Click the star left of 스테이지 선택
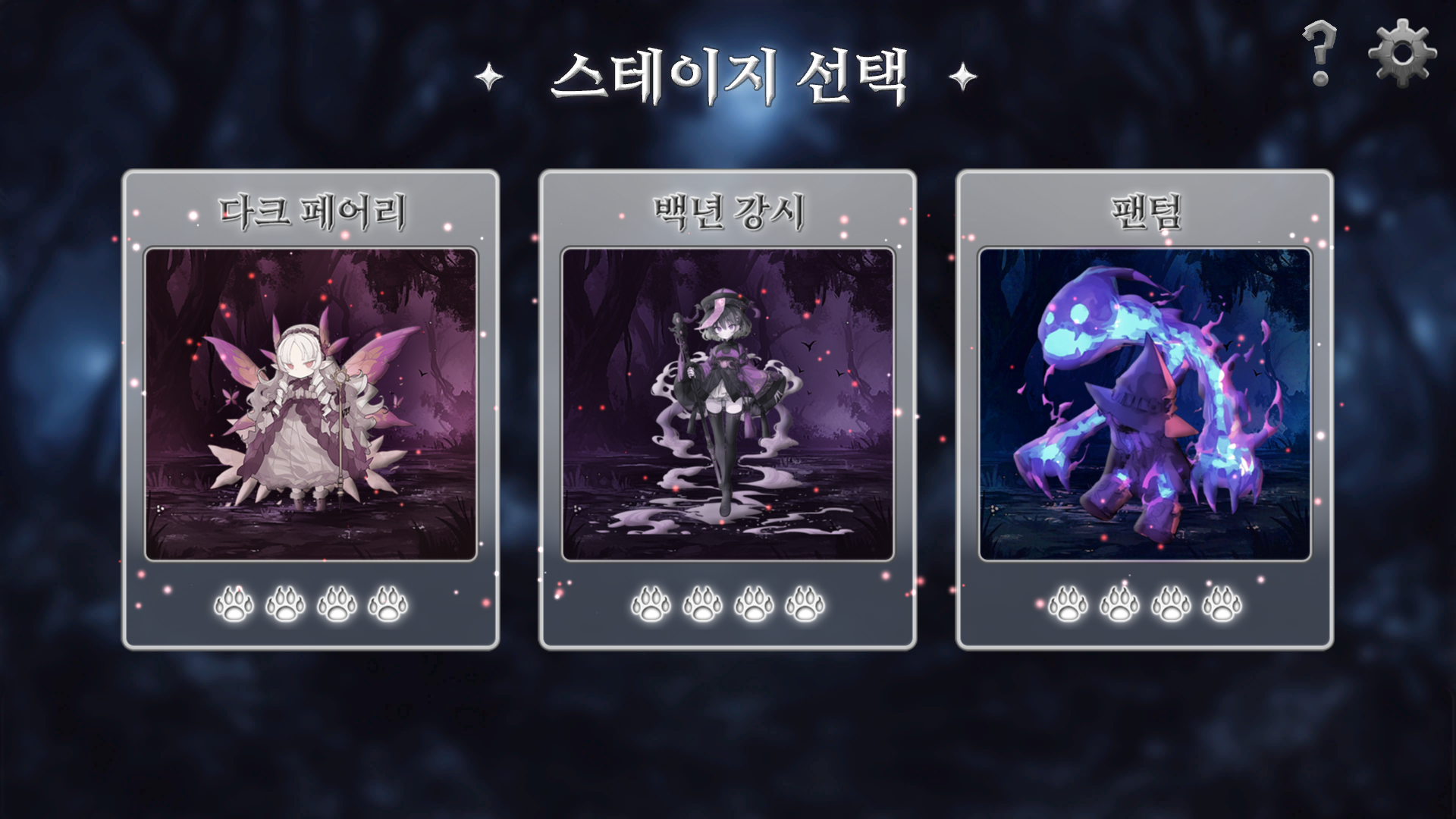1456x819 pixels. [x=489, y=77]
